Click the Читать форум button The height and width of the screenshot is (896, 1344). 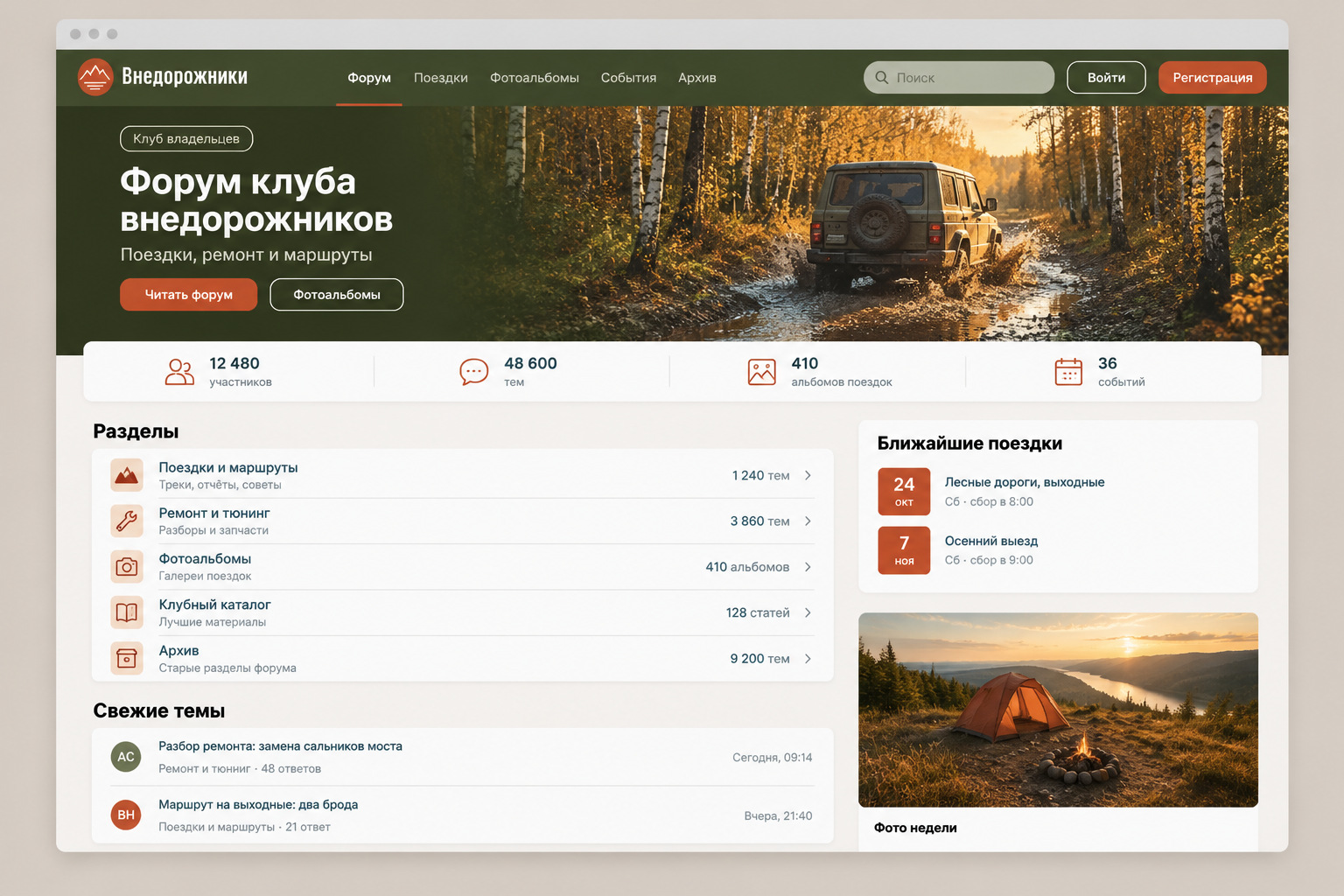click(188, 294)
